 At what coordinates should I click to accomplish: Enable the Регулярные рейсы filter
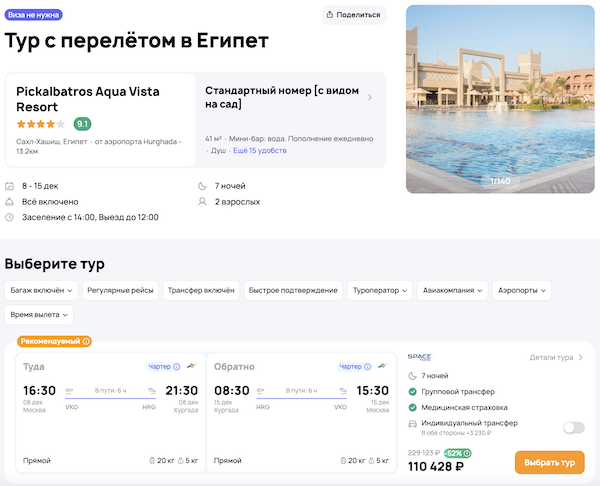[120, 290]
